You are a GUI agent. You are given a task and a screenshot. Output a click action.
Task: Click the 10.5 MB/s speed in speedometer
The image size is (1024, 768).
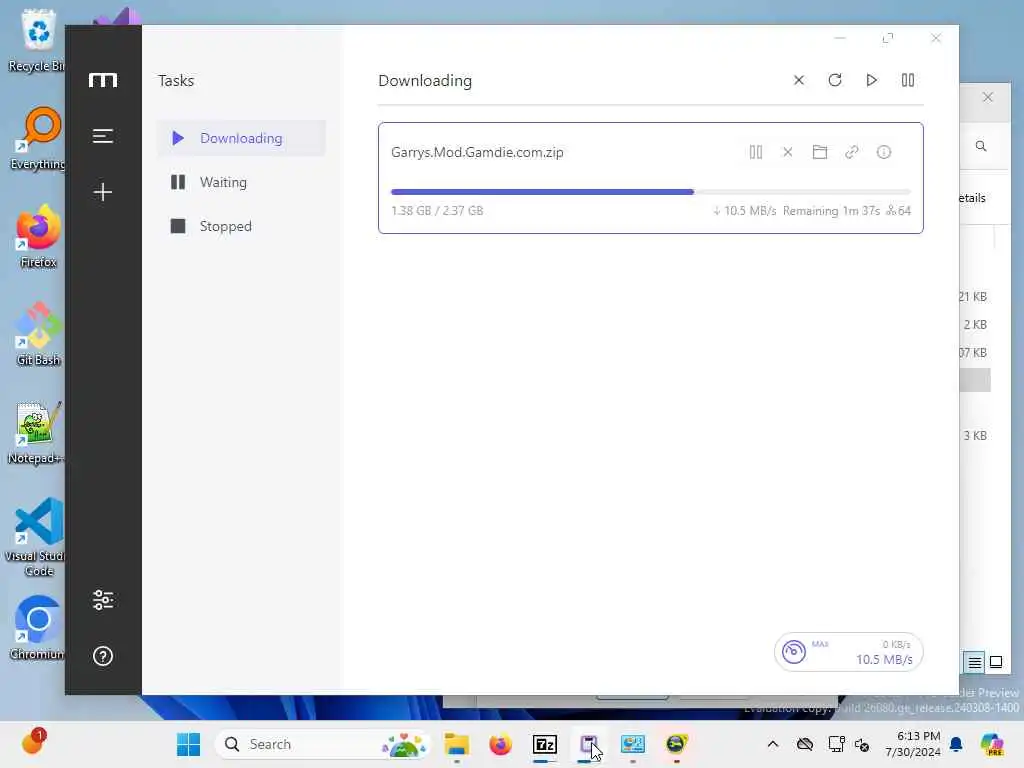point(884,660)
